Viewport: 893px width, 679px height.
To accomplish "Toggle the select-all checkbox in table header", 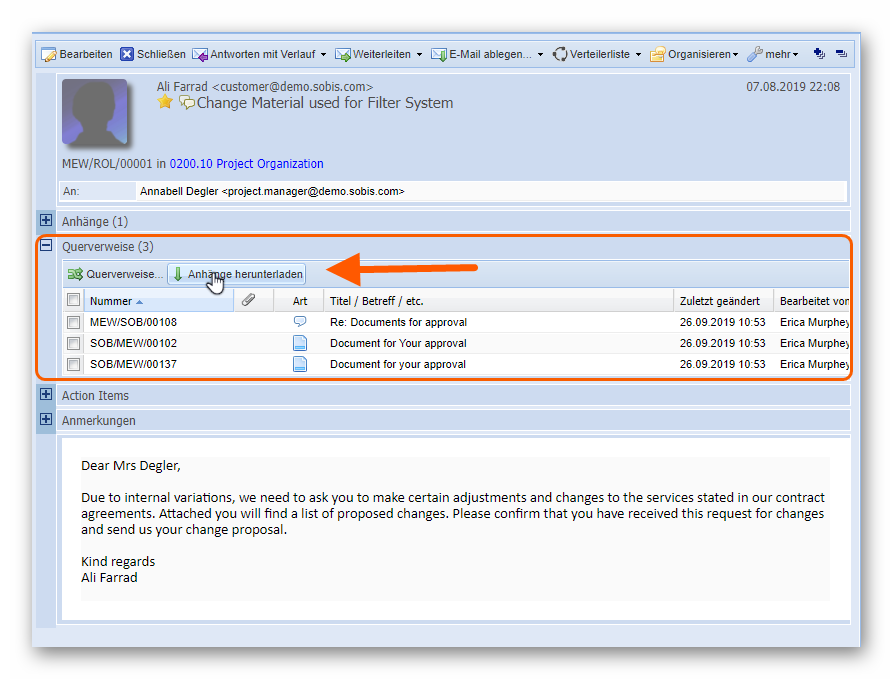I will pos(73,301).
